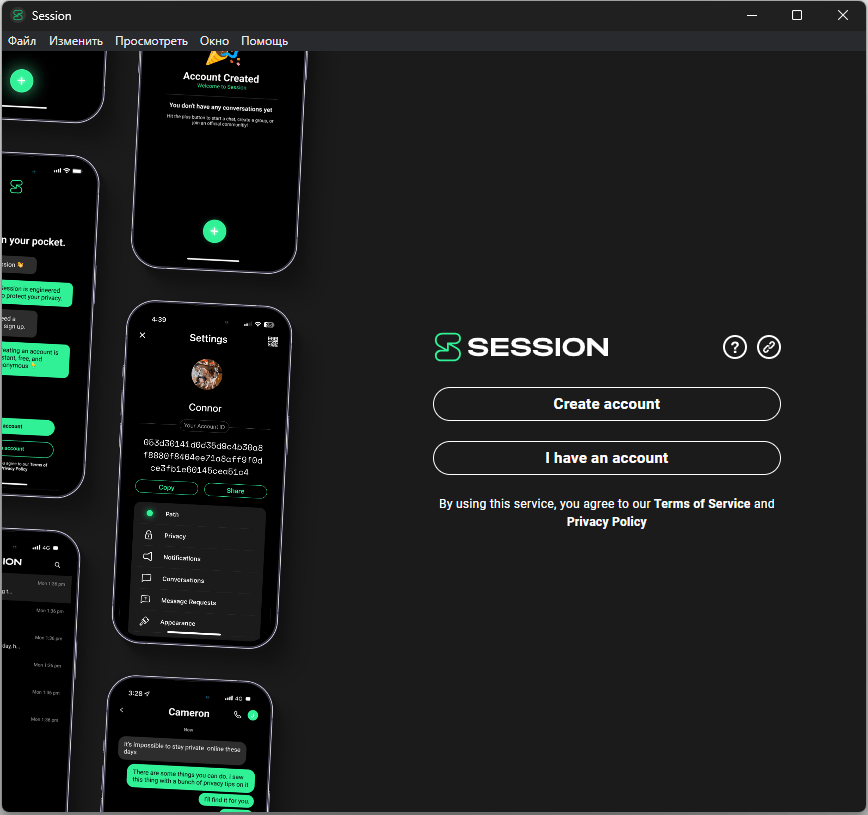Click the I have an account button
Viewport: 868px width, 815px height.
click(x=607, y=458)
